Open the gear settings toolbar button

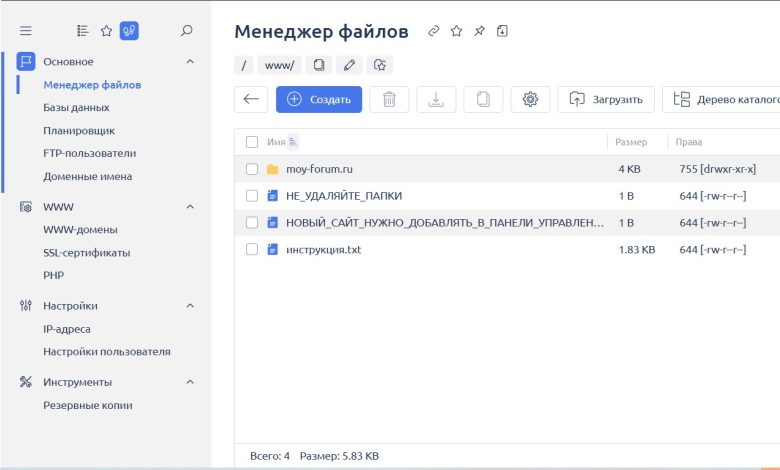pyautogui.click(x=530, y=99)
